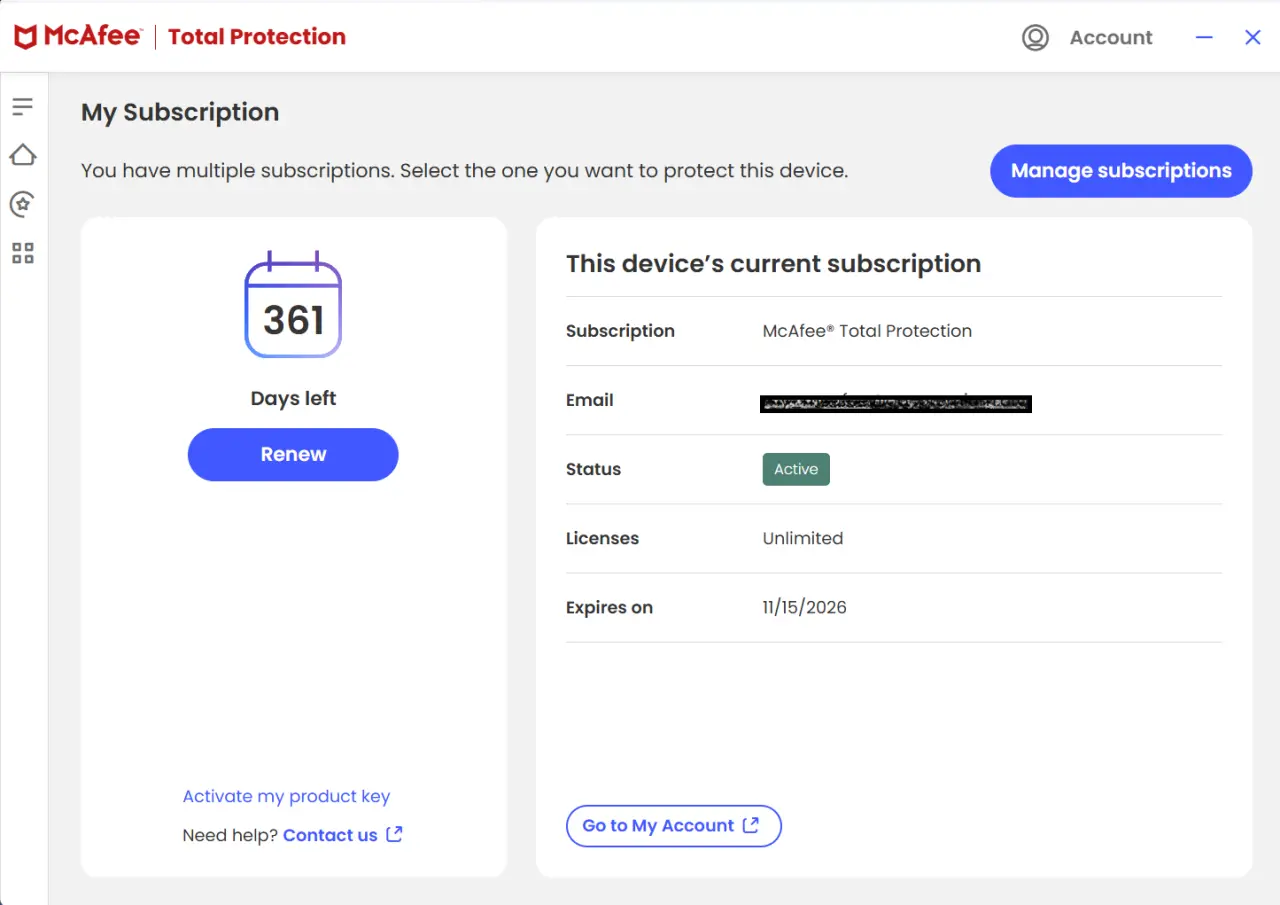Minimize the McAfee window

click(x=1204, y=37)
